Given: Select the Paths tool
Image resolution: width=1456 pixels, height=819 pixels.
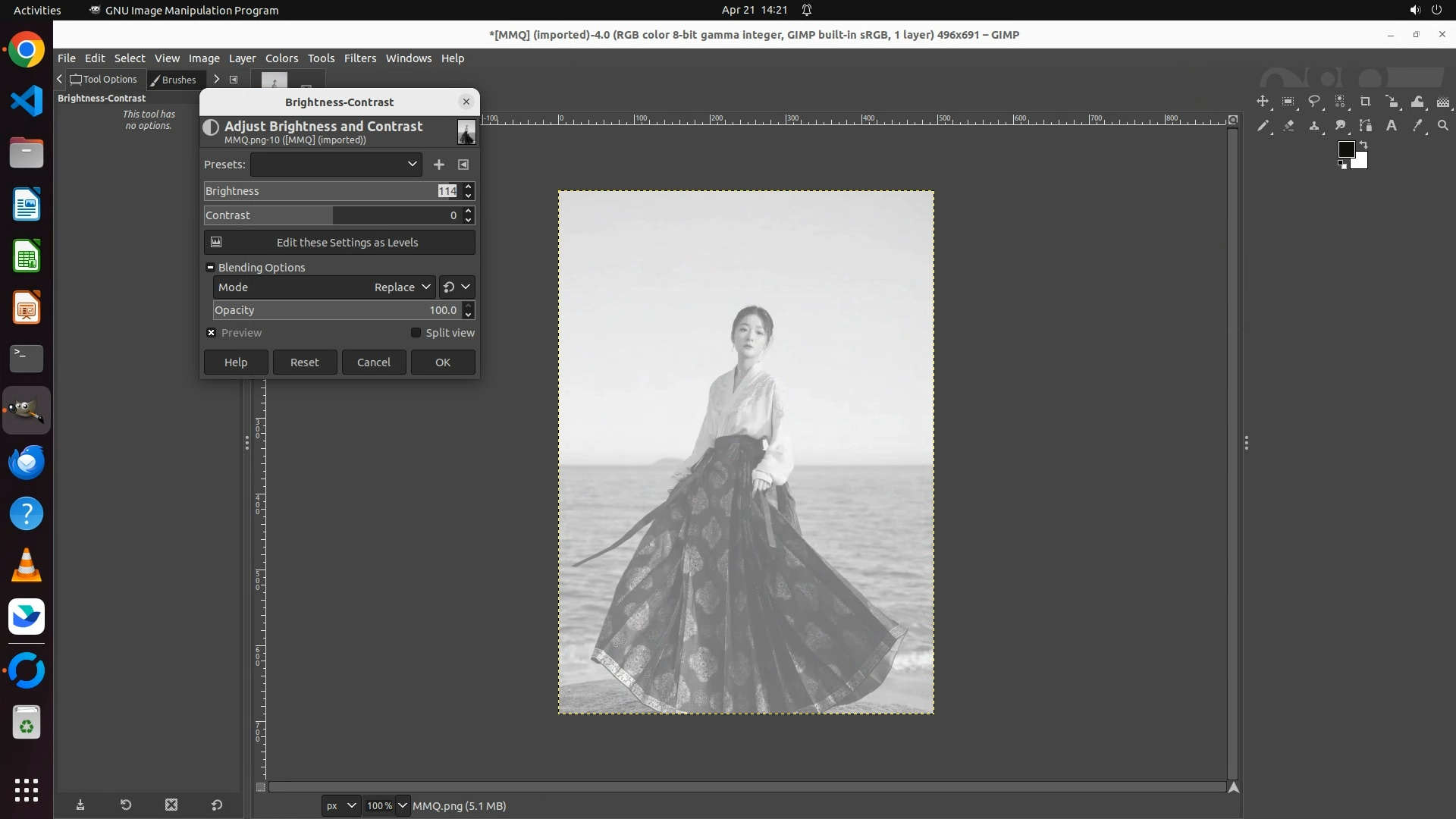Looking at the screenshot, I should [x=1366, y=126].
